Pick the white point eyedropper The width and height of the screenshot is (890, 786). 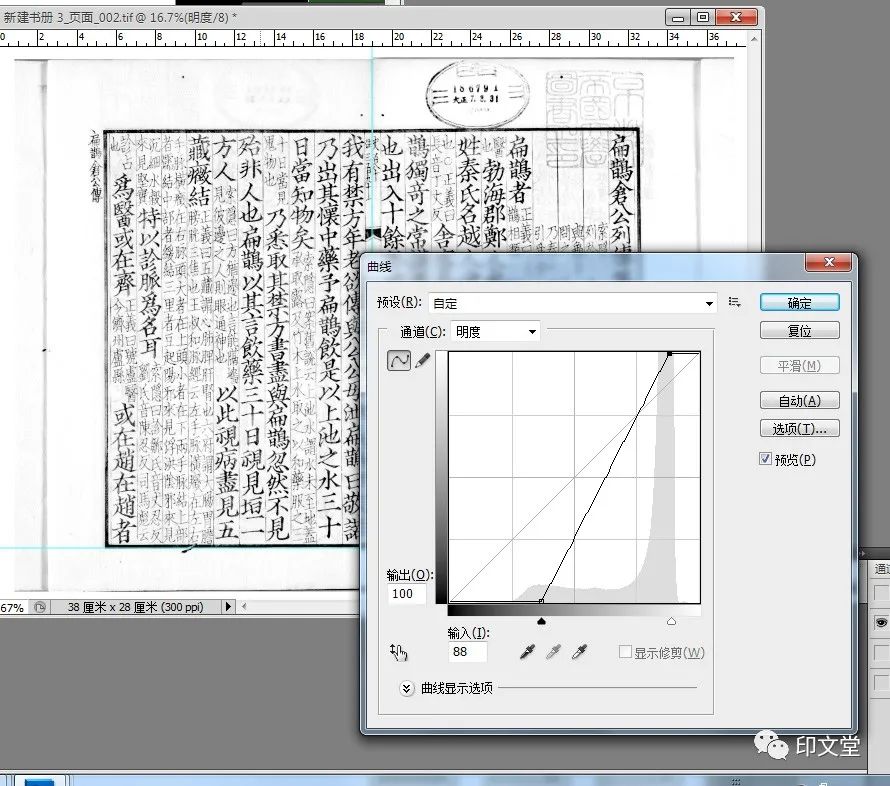[x=579, y=652]
